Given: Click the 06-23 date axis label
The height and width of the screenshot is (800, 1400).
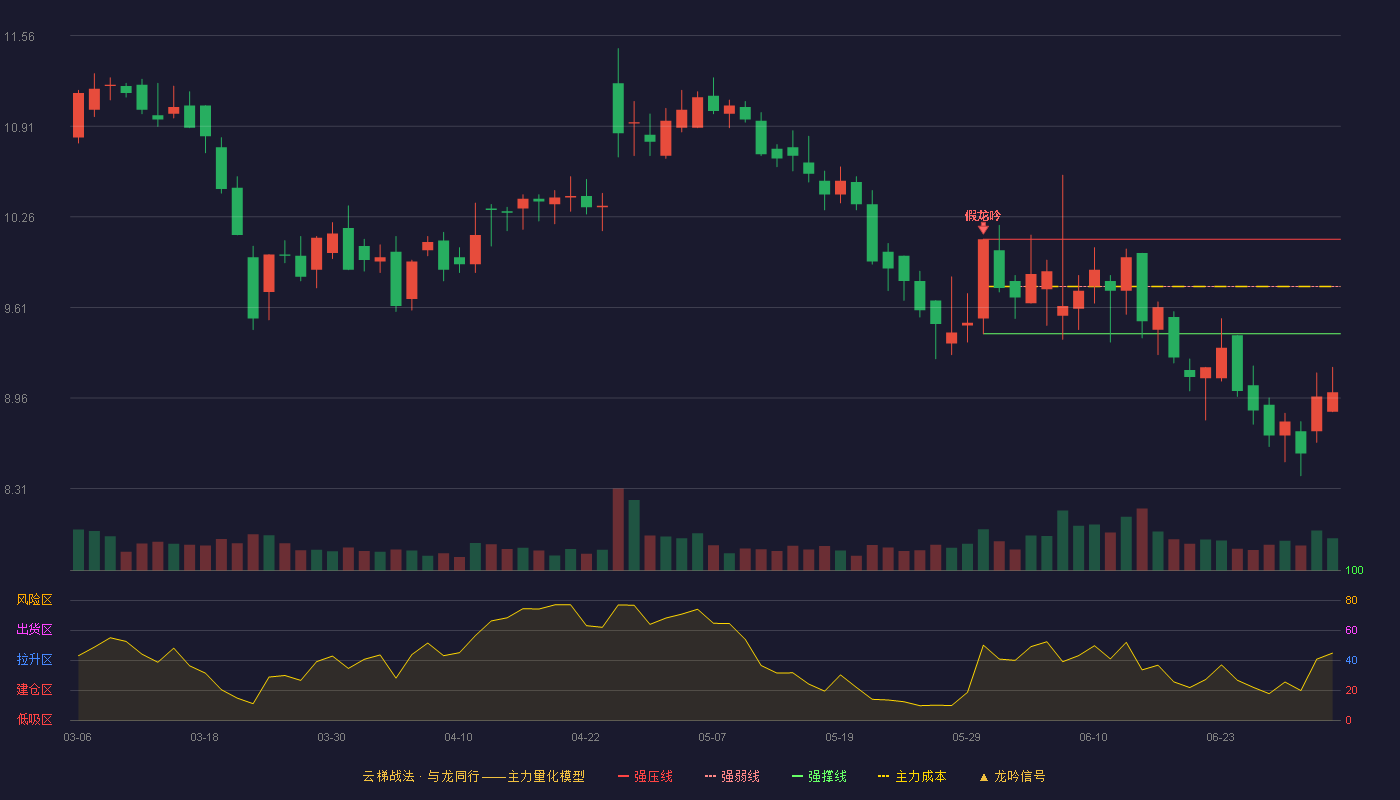Looking at the screenshot, I should [x=1220, y=737].
